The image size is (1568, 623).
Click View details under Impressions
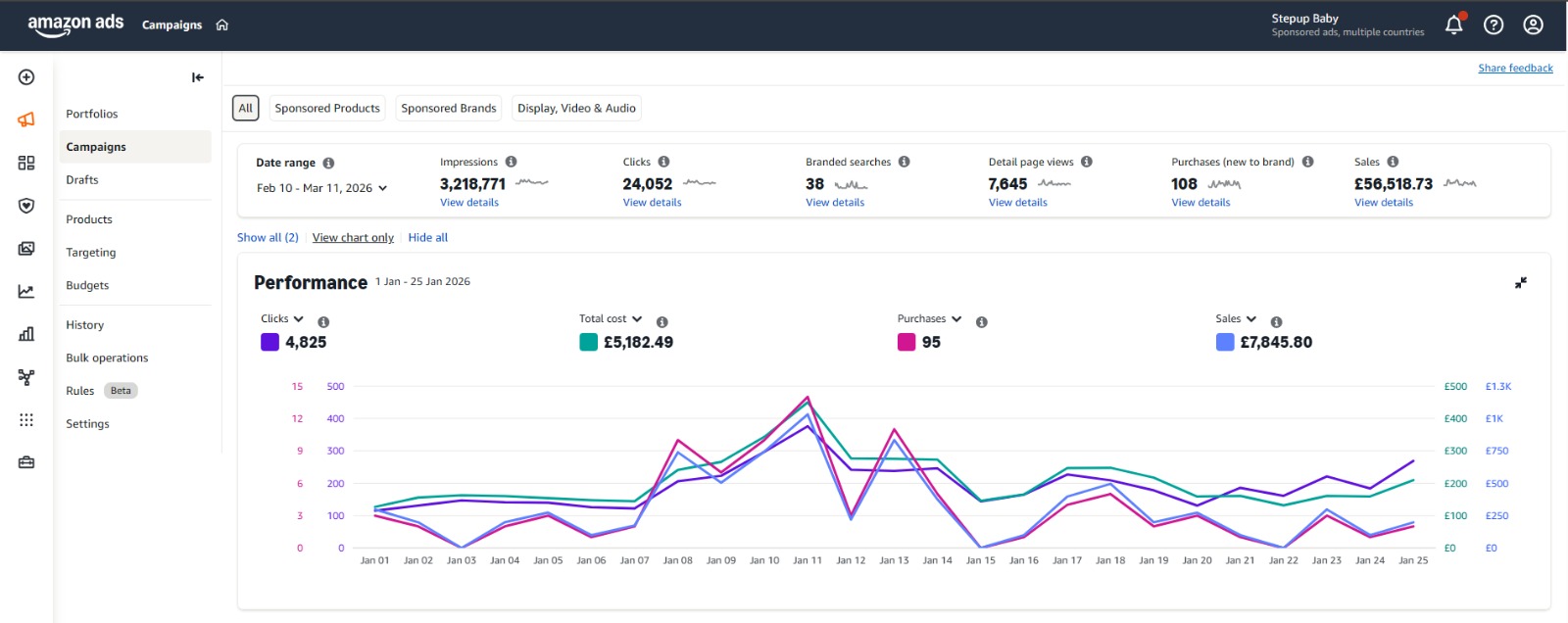tap(469, 203)
